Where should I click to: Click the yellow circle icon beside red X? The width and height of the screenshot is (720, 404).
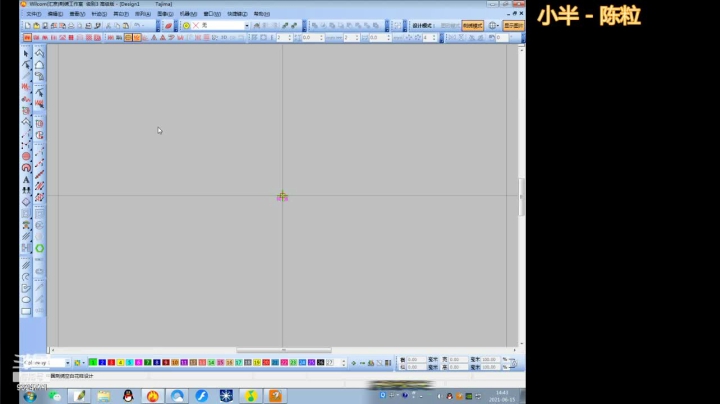click(x=186, y=26)
